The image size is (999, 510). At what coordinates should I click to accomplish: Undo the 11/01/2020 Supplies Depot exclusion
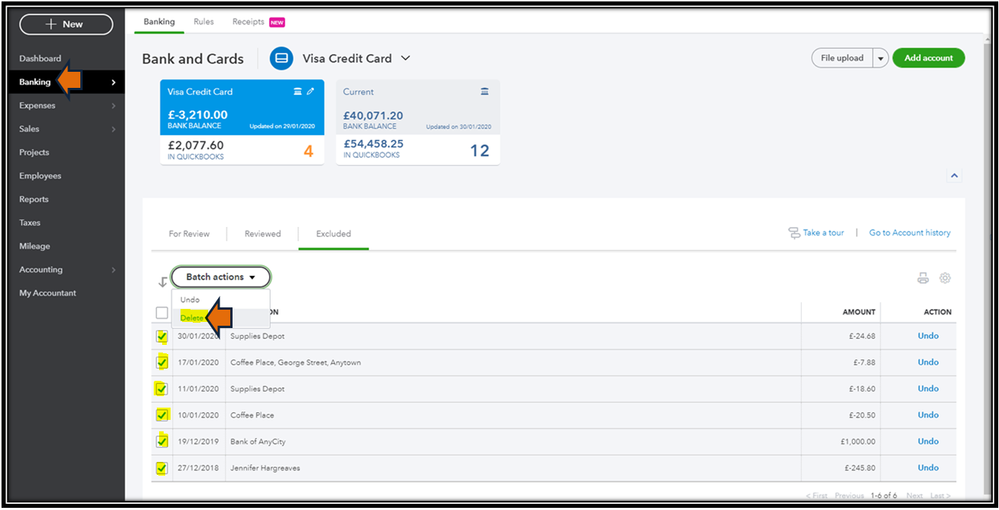coord(928,388)
